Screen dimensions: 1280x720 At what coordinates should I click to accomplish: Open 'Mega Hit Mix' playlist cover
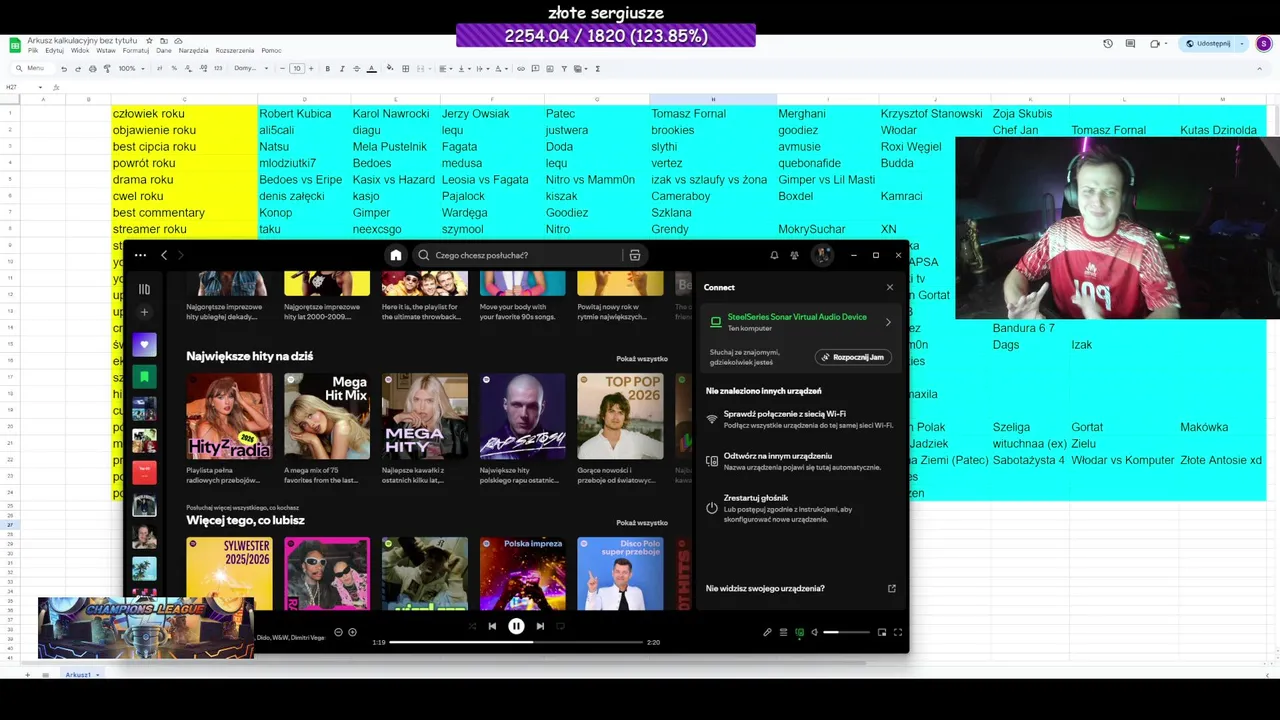click(x=327, y=416)
